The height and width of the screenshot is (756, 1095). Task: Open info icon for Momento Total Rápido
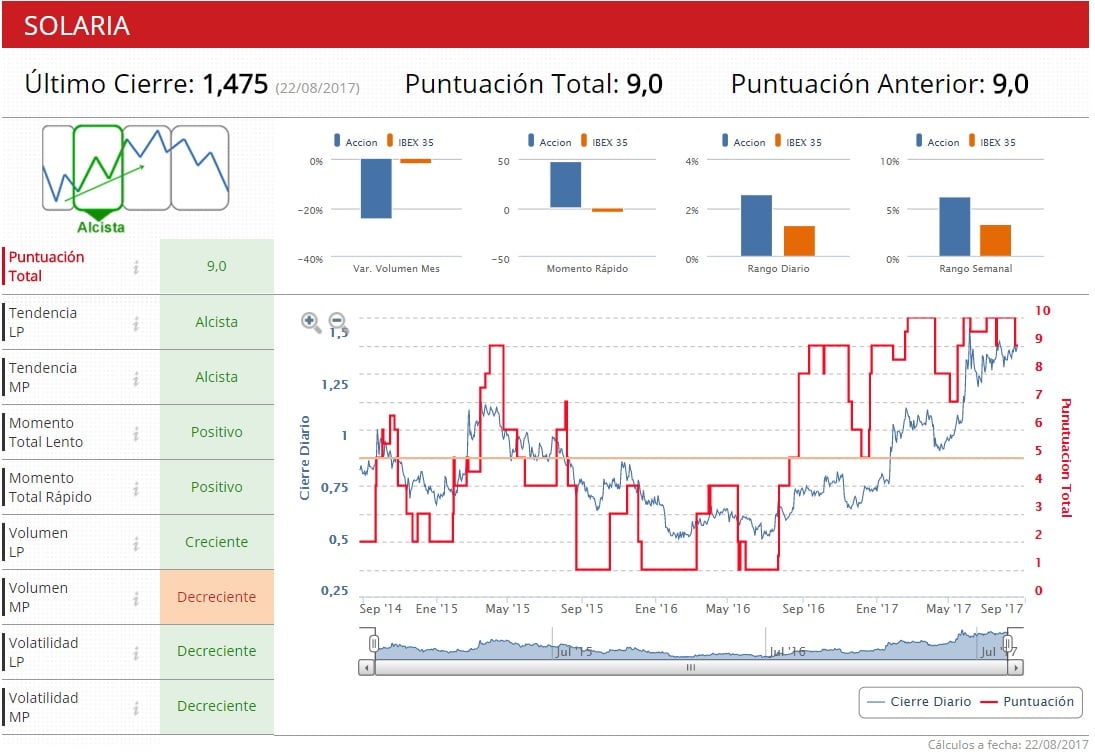click(x=136, y=488)
